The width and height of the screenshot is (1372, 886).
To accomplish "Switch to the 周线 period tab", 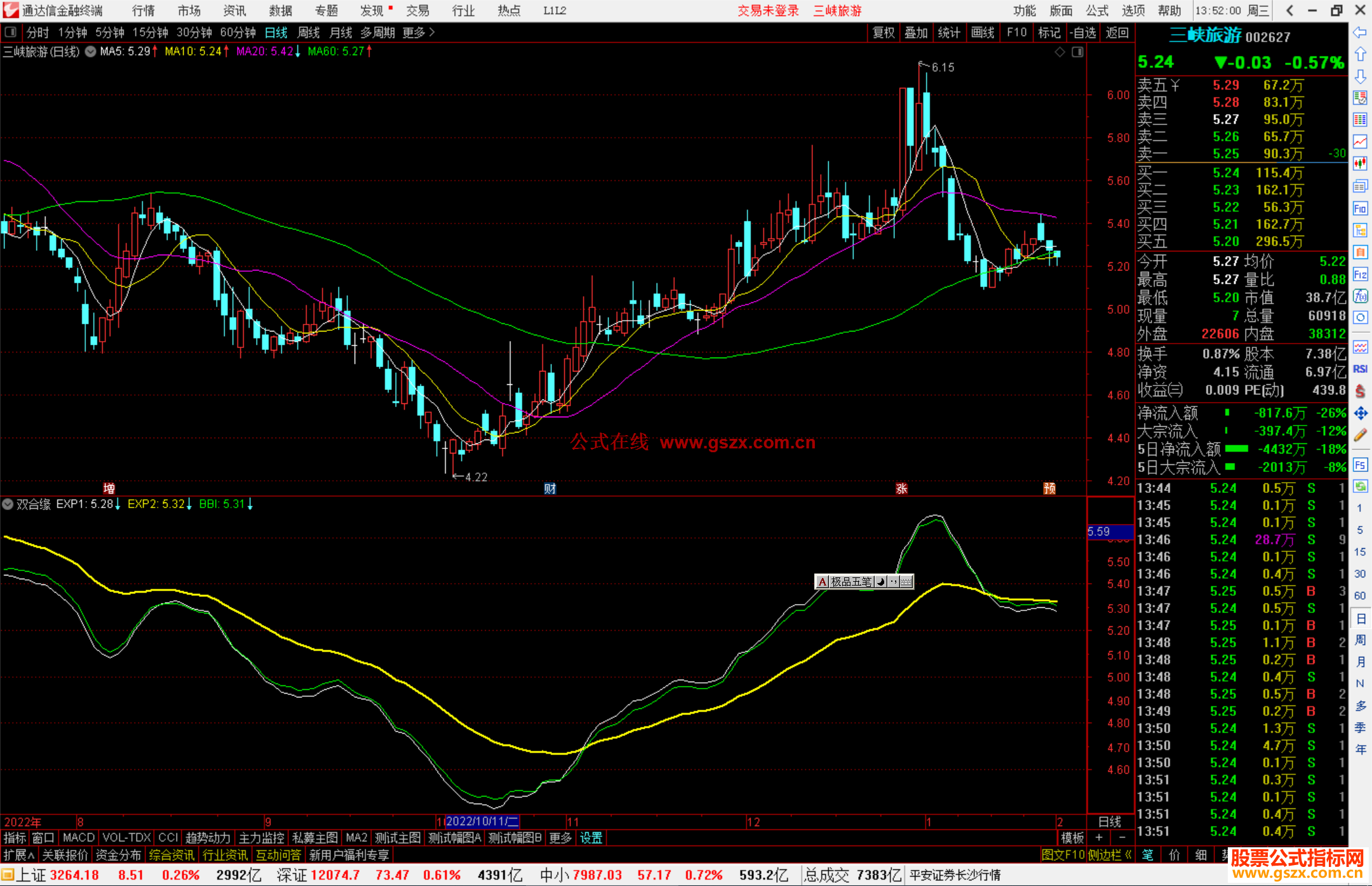I will [x=308, y=32].
